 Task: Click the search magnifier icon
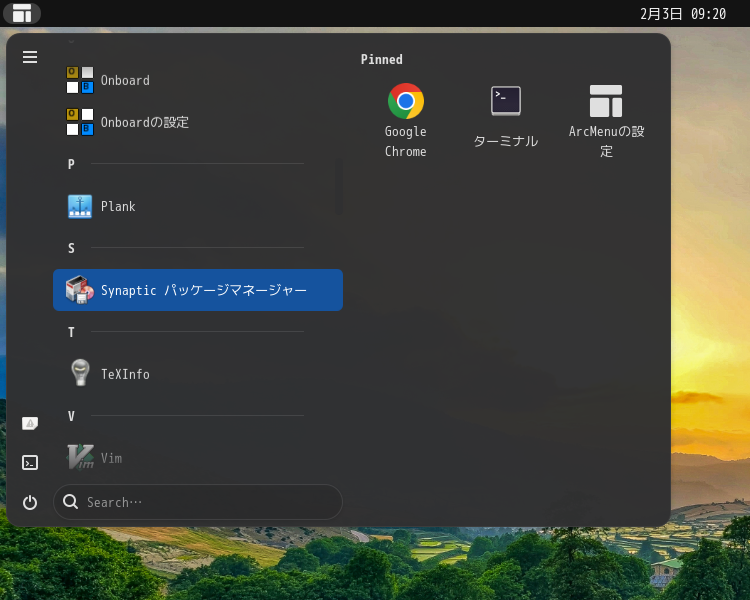click(71, 502)
